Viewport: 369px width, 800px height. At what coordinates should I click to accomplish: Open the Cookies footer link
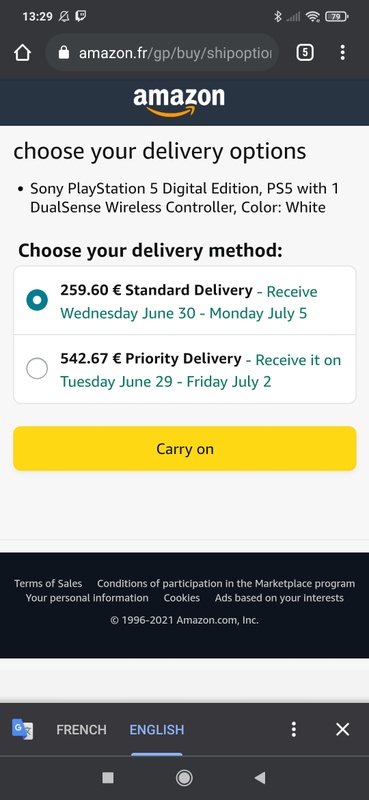click(182, 597)
